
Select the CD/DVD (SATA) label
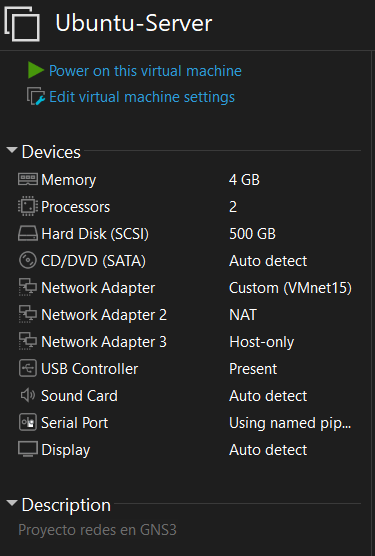(x=93, y=261)
